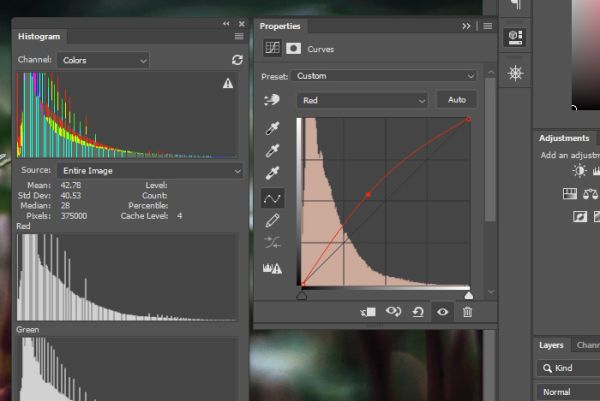
Task: Switch to the Properties tab
Action: coord(280,26)
